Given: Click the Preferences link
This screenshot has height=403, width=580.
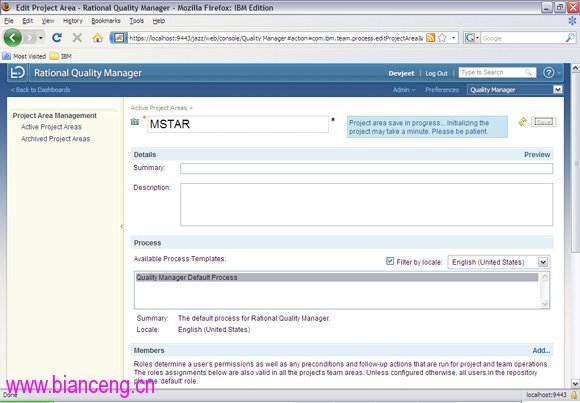Looking at the screenshot, I should tap(442, 90).
